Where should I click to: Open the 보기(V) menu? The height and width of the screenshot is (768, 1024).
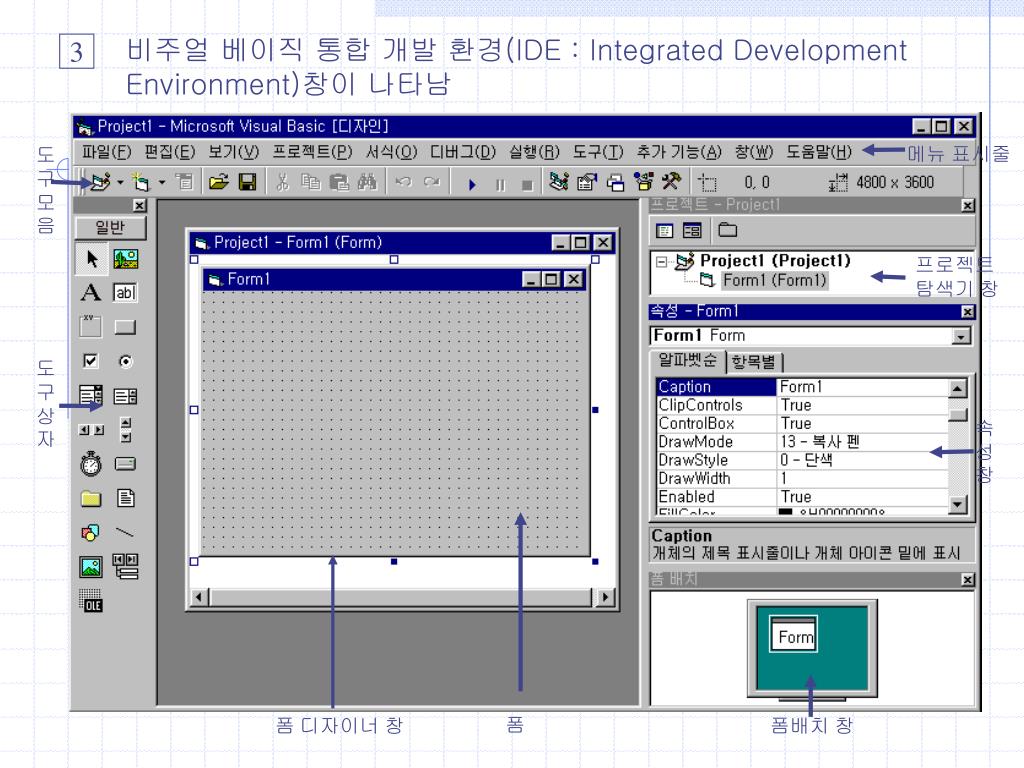pyautogui.click(x=233, y=152)
